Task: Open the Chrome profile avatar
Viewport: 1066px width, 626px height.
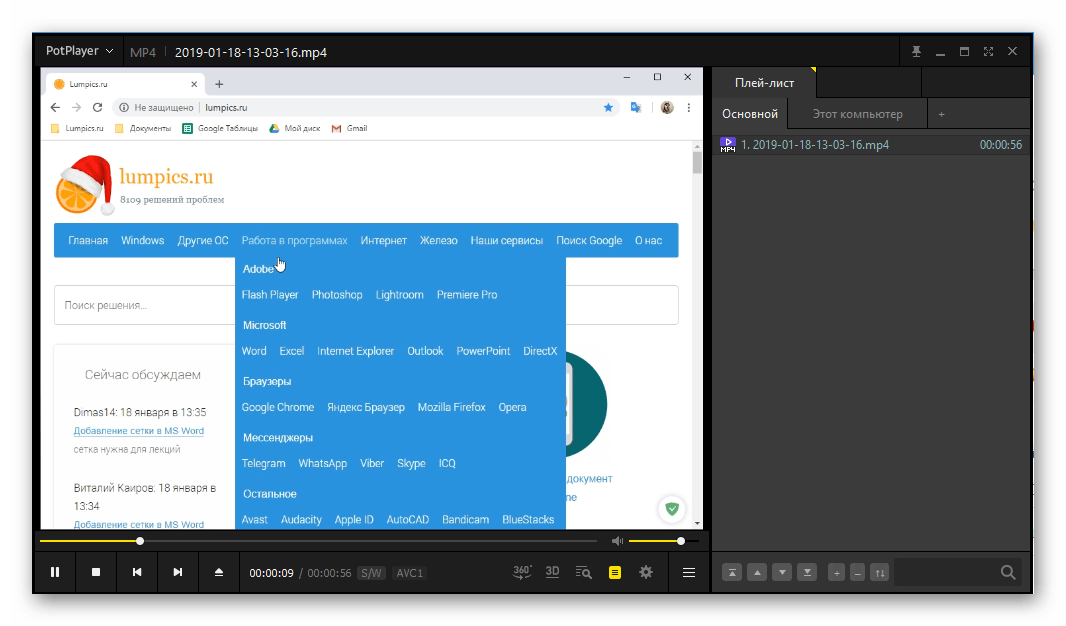Action: tap(667, 107)
